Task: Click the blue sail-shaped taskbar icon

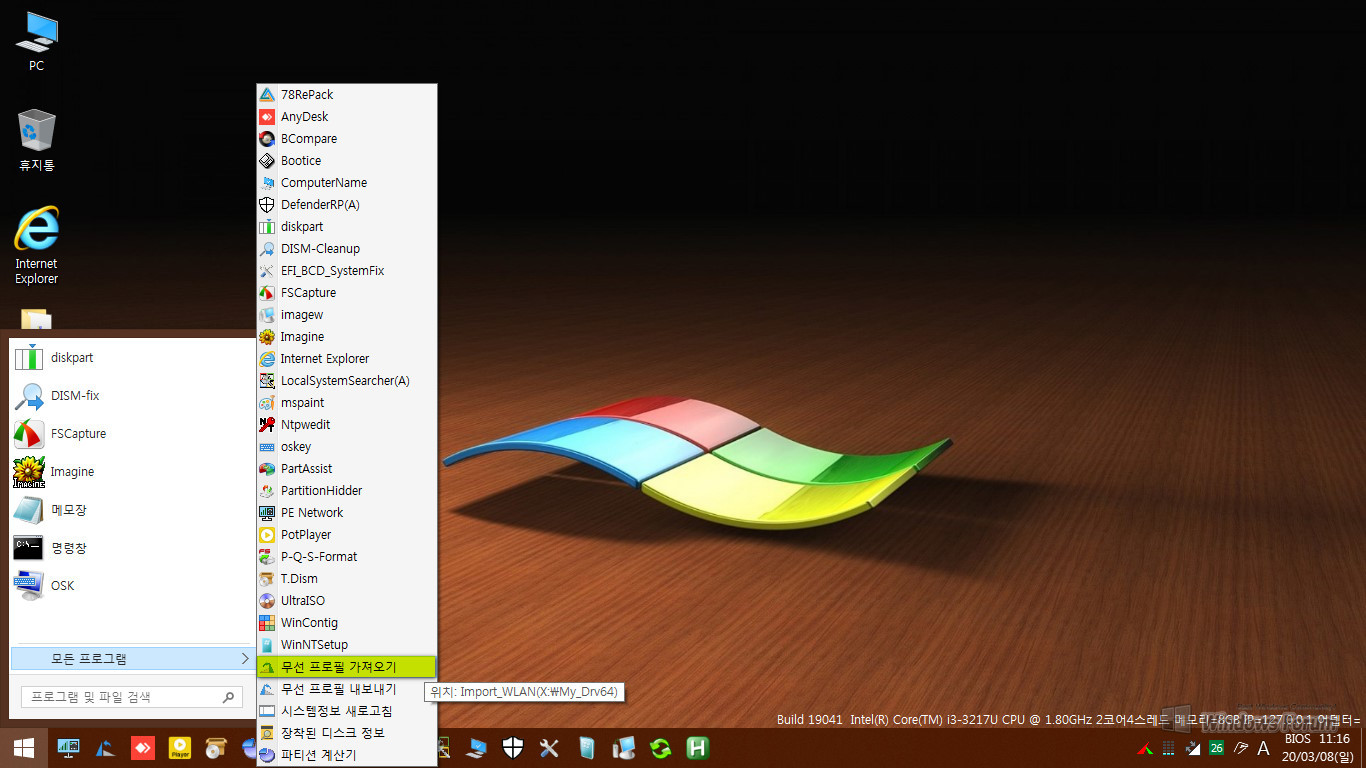Action: 106,748
